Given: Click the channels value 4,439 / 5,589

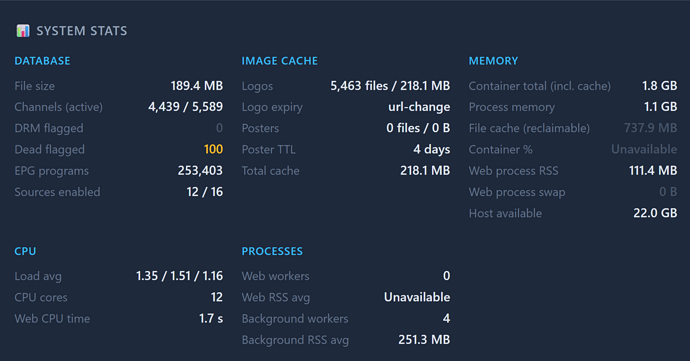Looking at the screenshot, I should (x=186, y=107).
